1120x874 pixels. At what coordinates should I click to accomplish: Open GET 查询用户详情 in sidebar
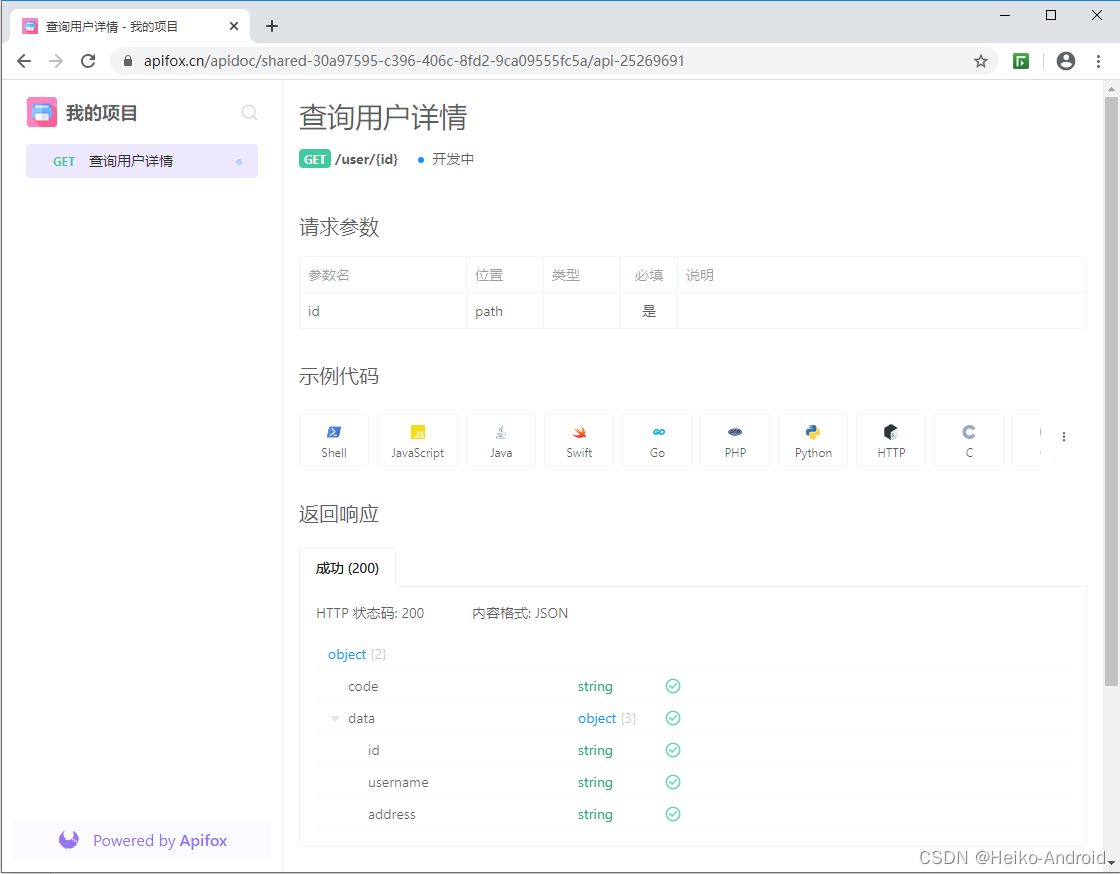(x=142, y=161)
